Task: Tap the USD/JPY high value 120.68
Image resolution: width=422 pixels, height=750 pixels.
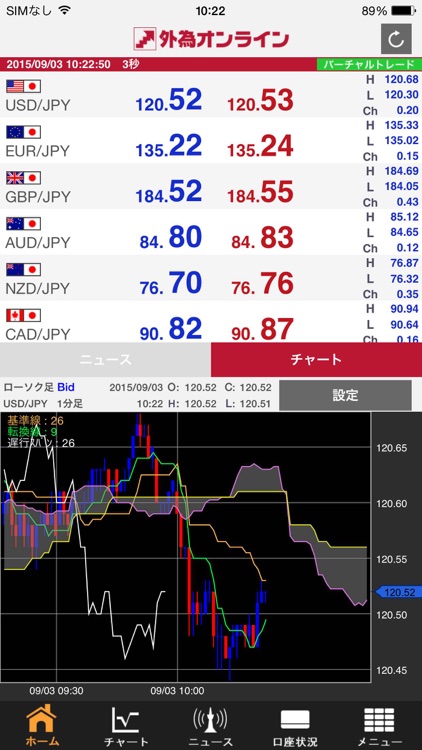Action: point(401,79)
